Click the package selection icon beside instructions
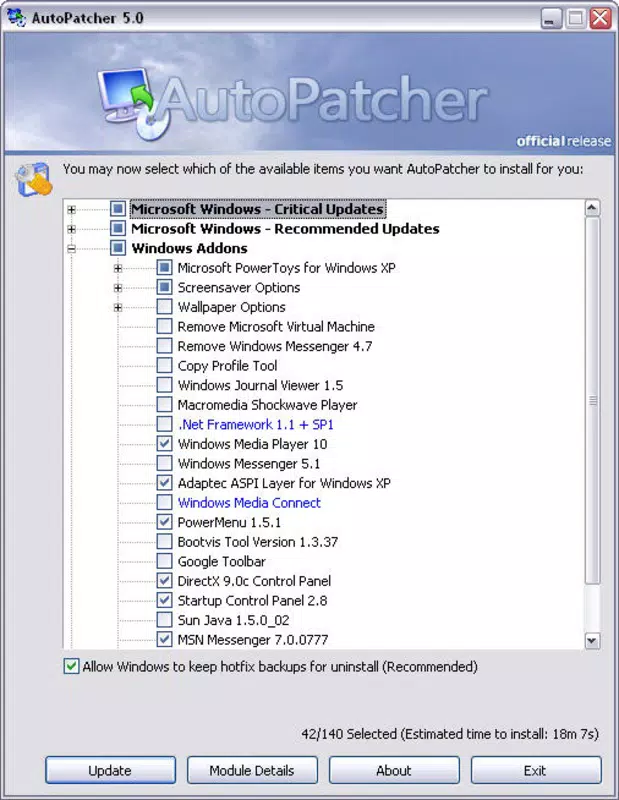Viewport: 619px width, 800px height. (x=34, y=179)
